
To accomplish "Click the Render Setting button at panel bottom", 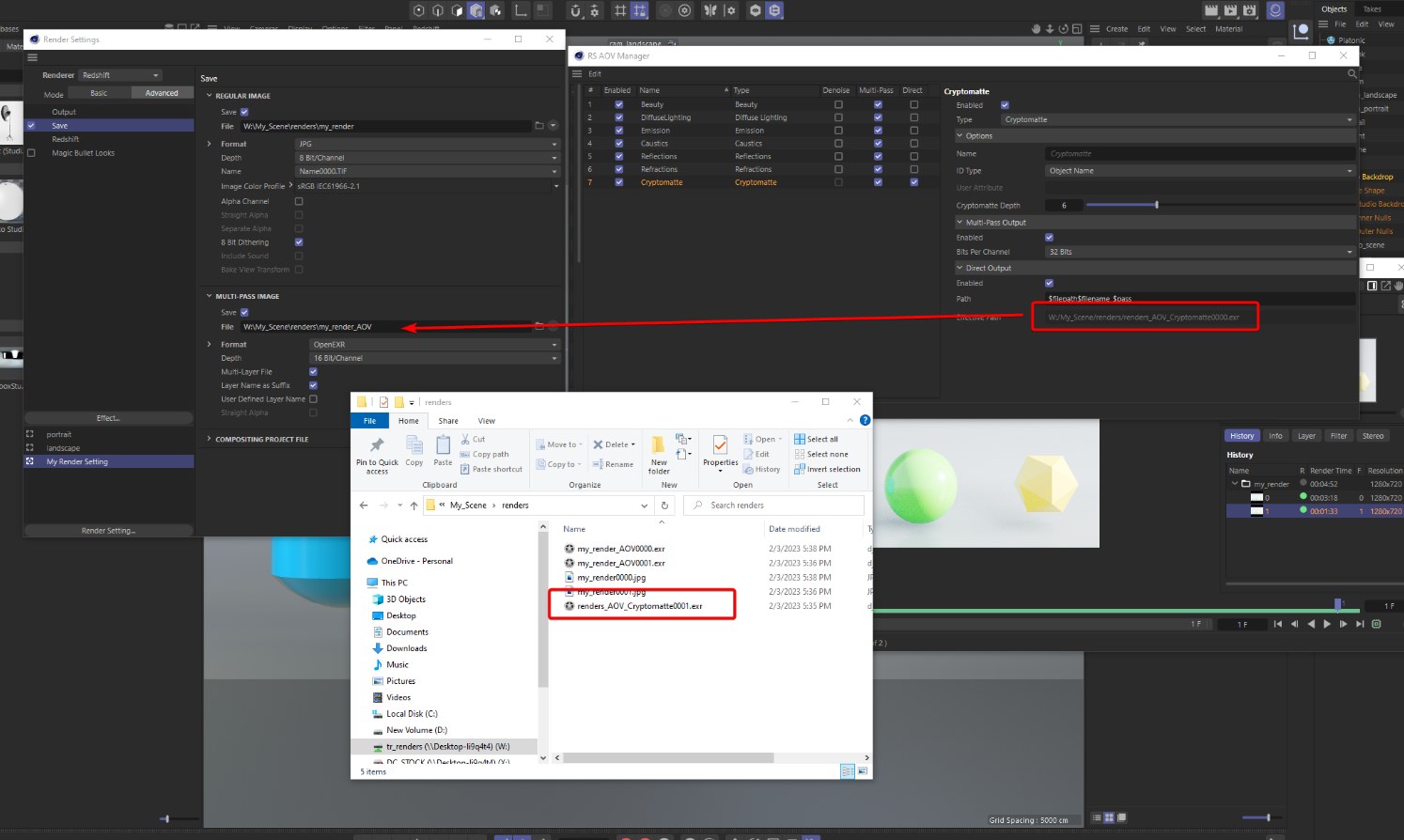I will 108,530.
